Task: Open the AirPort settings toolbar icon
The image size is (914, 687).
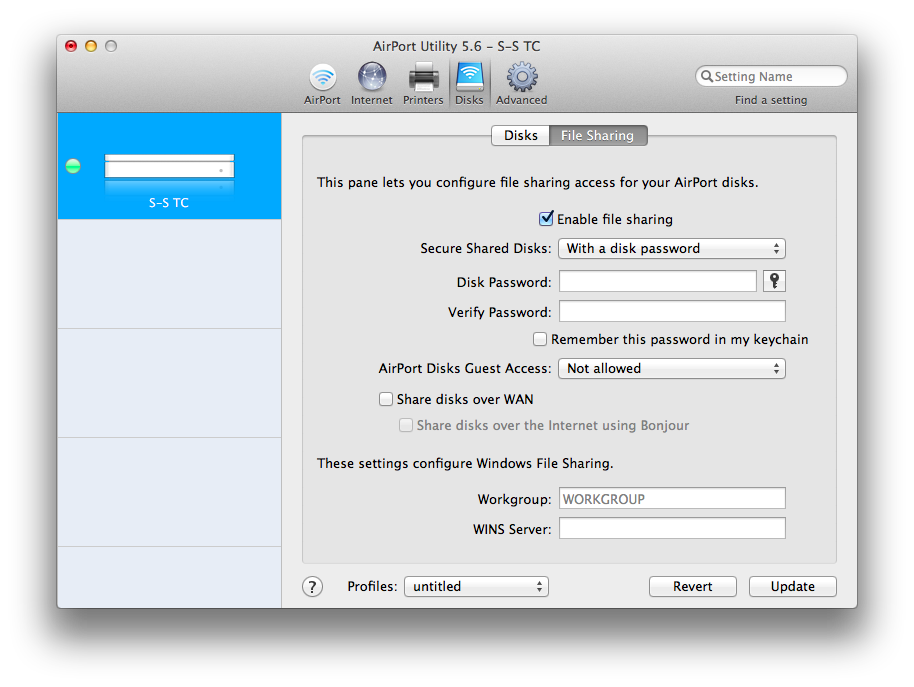Action: (322, 83)
